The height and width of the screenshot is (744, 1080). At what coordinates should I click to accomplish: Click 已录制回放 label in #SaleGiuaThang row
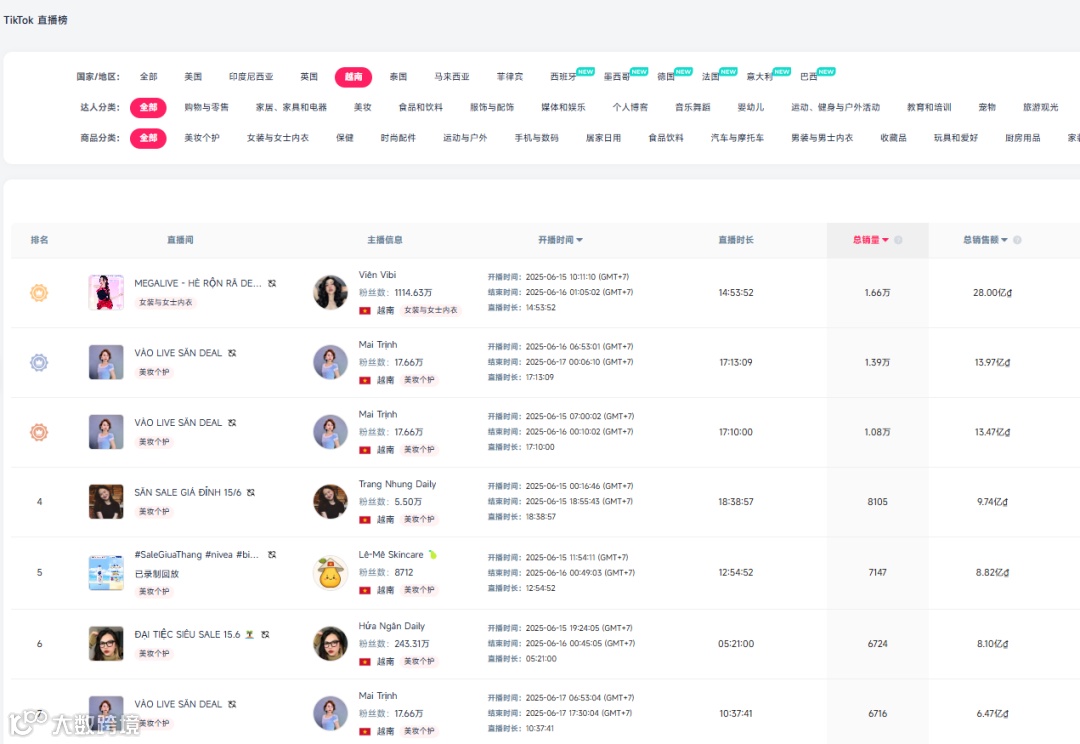click(x=157, y=574)
